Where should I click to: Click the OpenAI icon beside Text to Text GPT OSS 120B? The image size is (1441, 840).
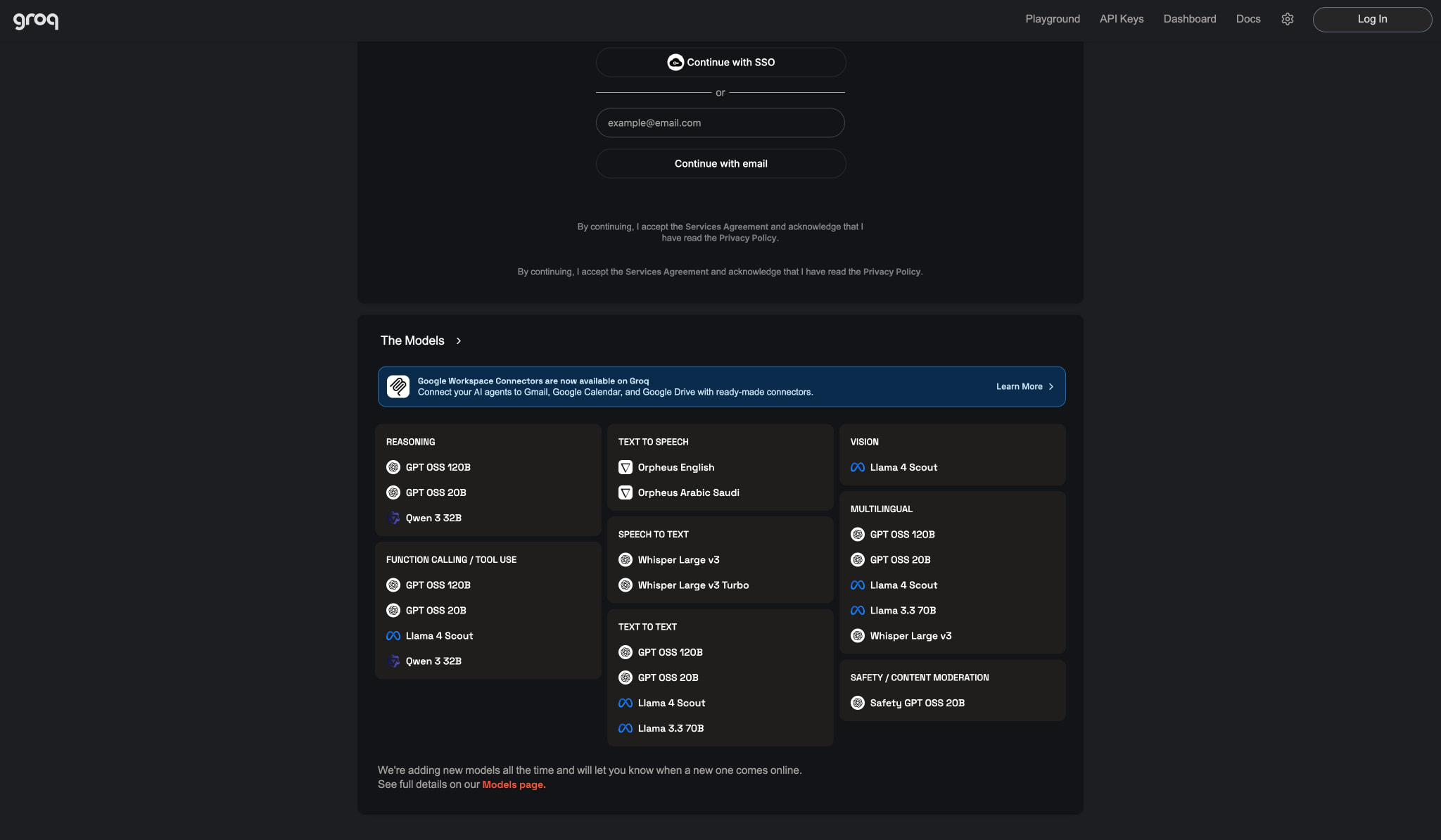click(626, 652)
